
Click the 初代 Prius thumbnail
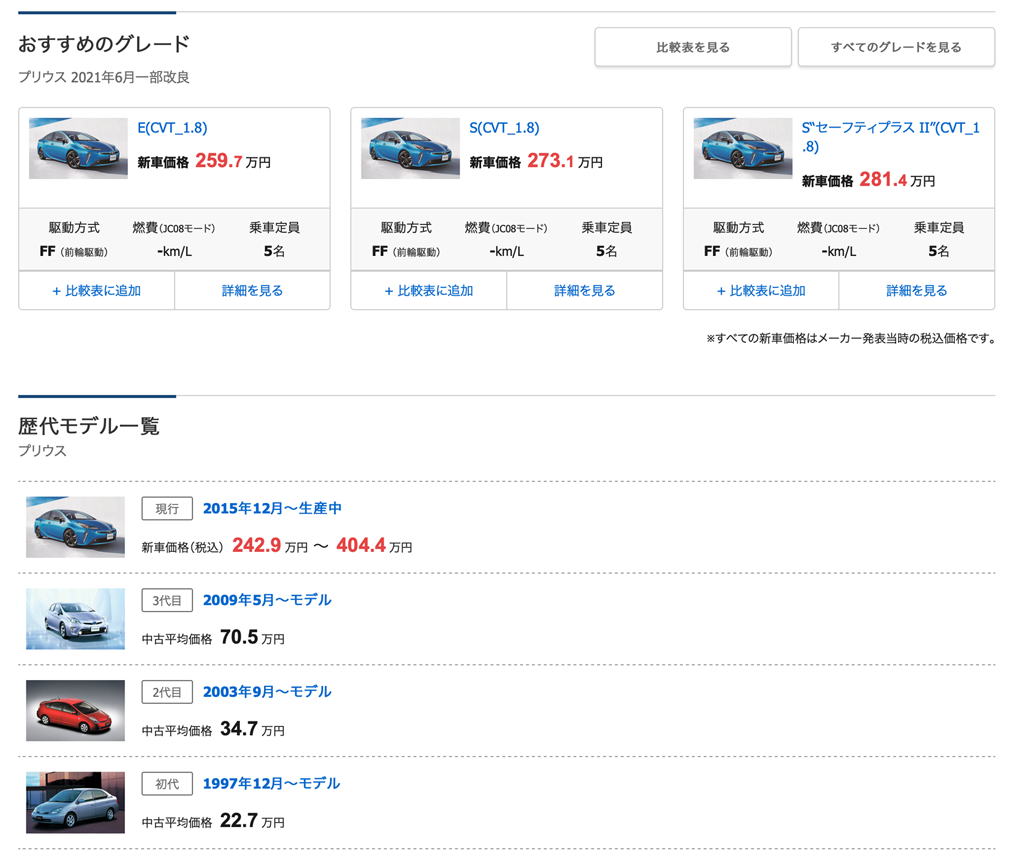[x=75, y=802]
